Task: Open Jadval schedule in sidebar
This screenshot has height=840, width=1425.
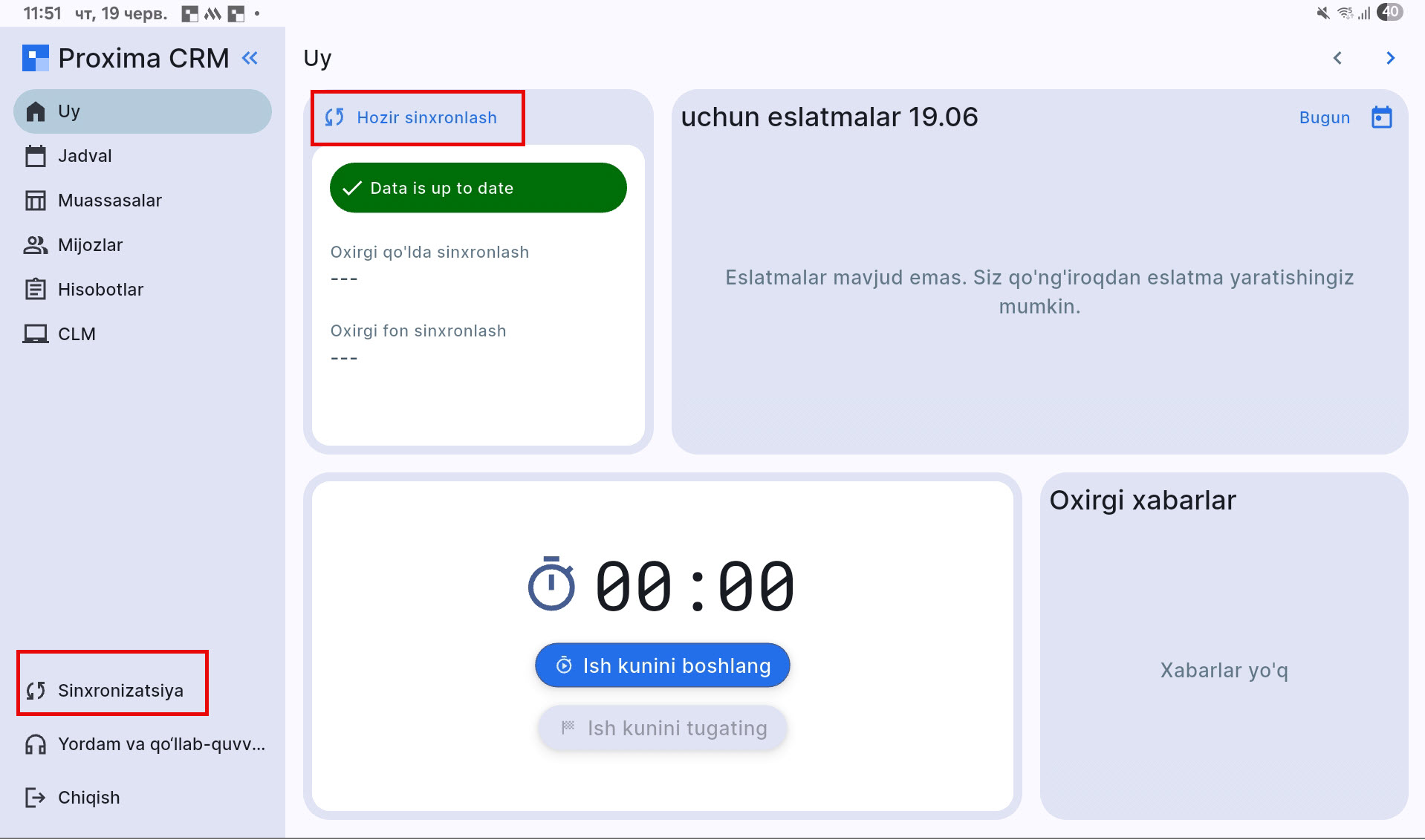Action: click(85, 156)
